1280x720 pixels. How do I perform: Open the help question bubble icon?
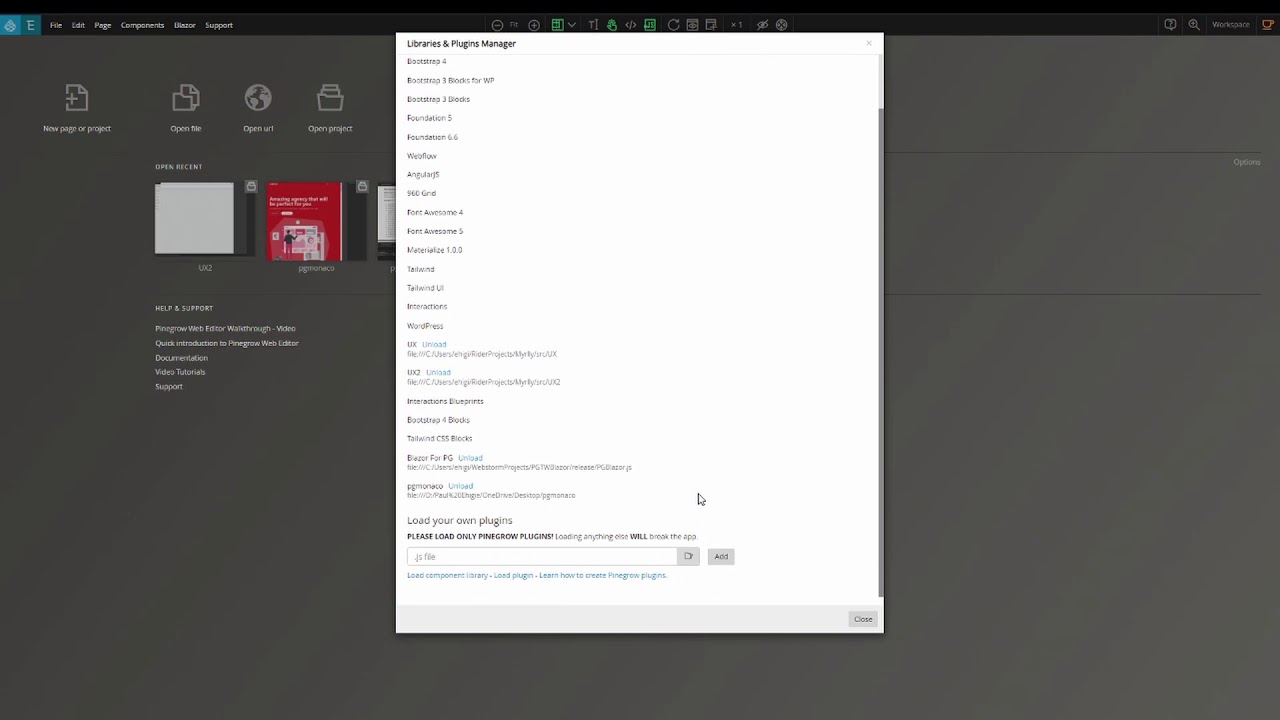point(1170,25)
